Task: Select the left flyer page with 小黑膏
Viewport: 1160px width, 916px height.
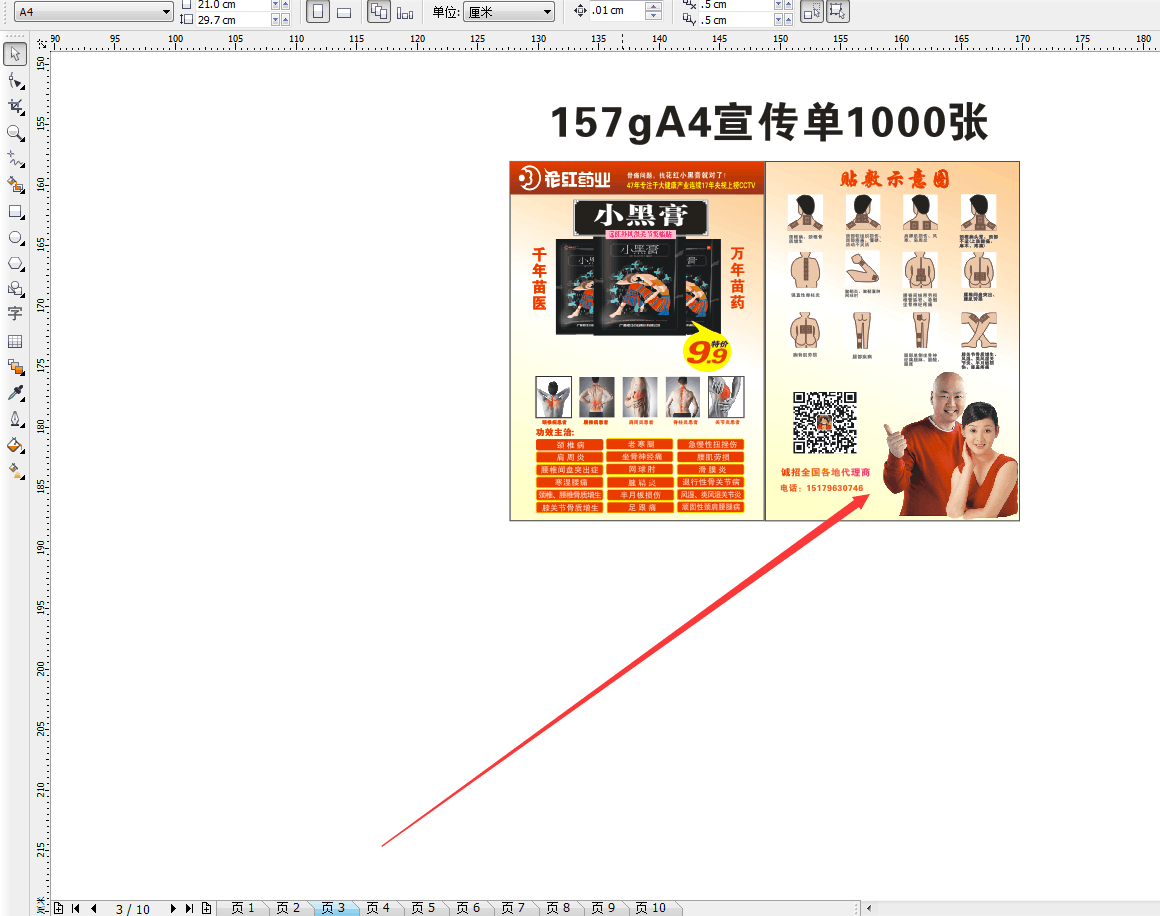Action: pyautogui.click(x=637, y=341)
